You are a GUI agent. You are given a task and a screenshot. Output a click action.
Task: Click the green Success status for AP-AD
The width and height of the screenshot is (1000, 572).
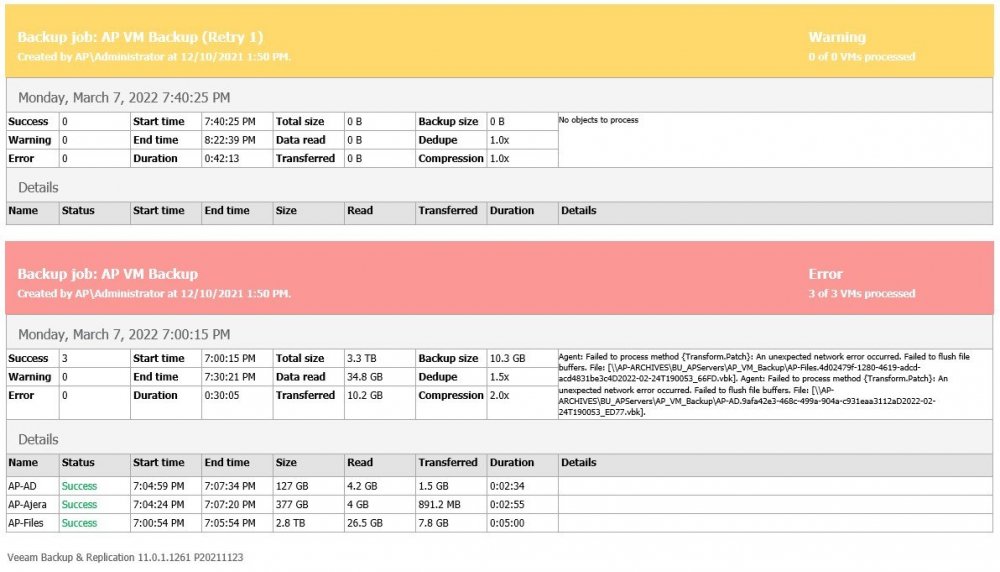79,486
